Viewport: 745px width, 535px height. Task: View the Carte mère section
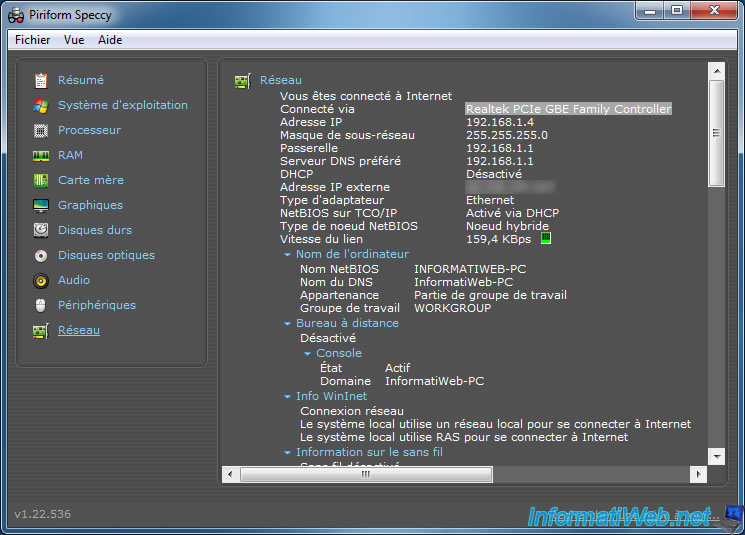91,180
